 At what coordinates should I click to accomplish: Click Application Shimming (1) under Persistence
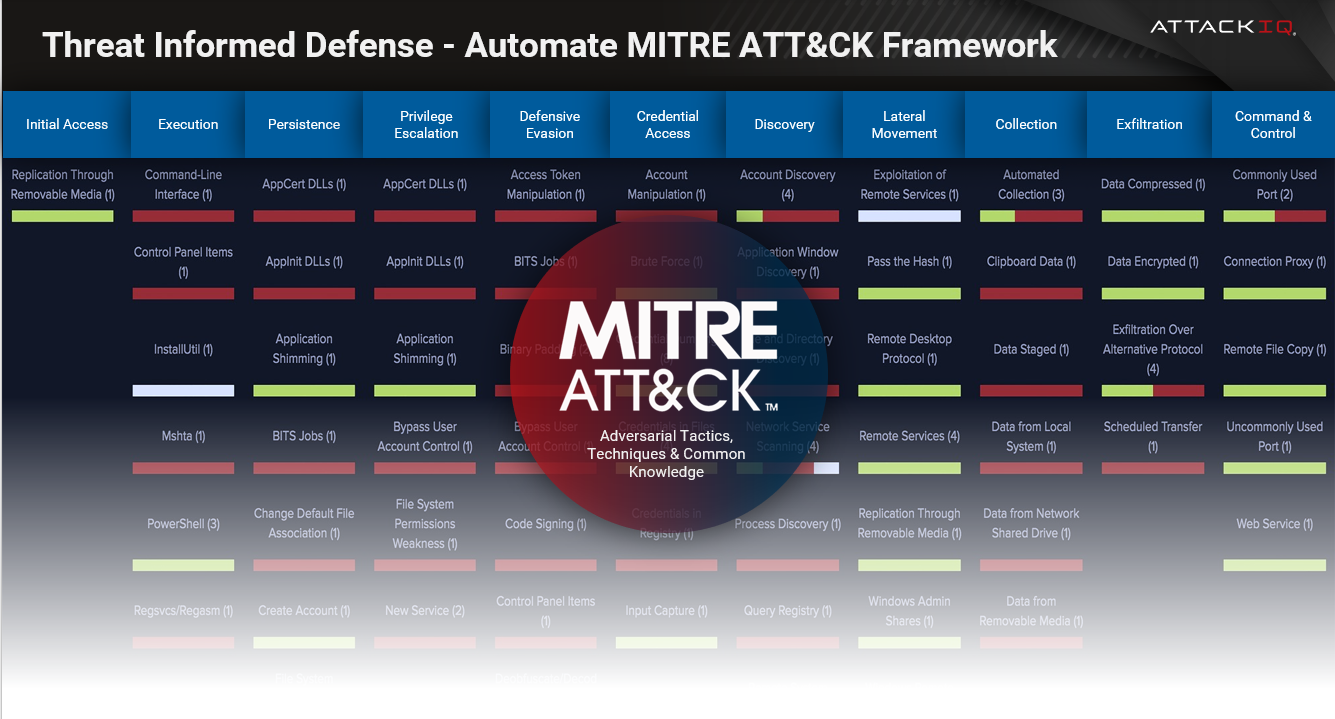(x=304, y=348)
